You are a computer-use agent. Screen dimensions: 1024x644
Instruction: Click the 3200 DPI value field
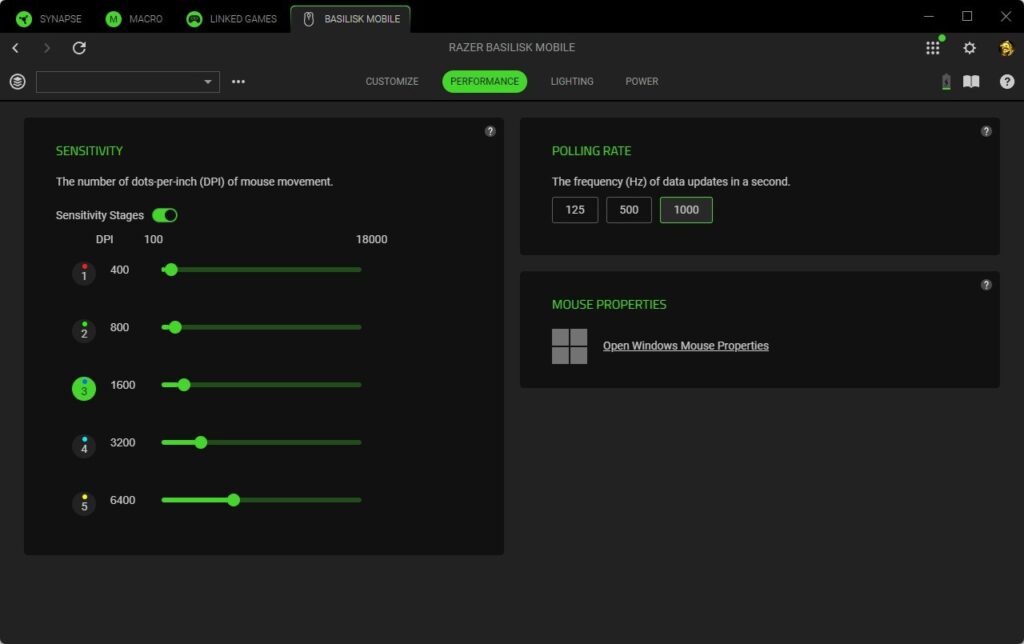tap(123, 442)
